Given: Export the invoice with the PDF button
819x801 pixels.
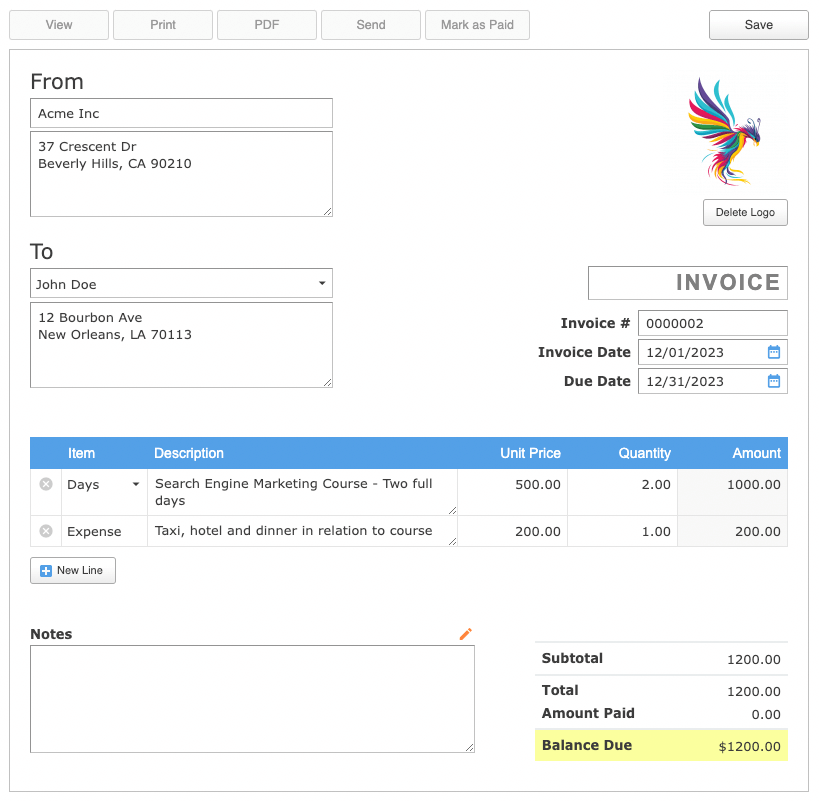Looking at the screenshot, I should point(267,25).
